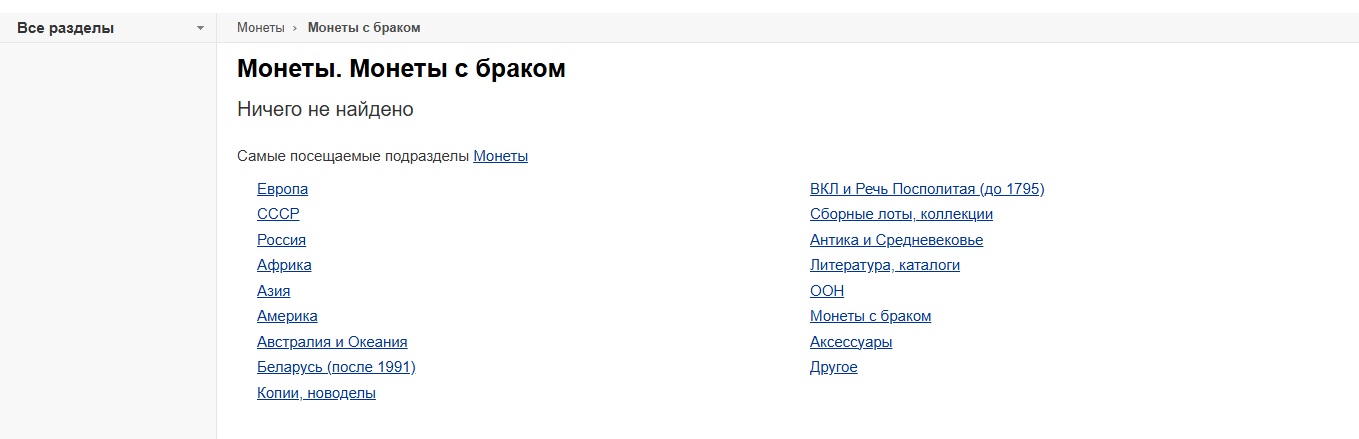Image resolution: width=1359 pixels, height=439 pixels.
Task: Open the Африка subsection
Action: [x=284, y=265]
